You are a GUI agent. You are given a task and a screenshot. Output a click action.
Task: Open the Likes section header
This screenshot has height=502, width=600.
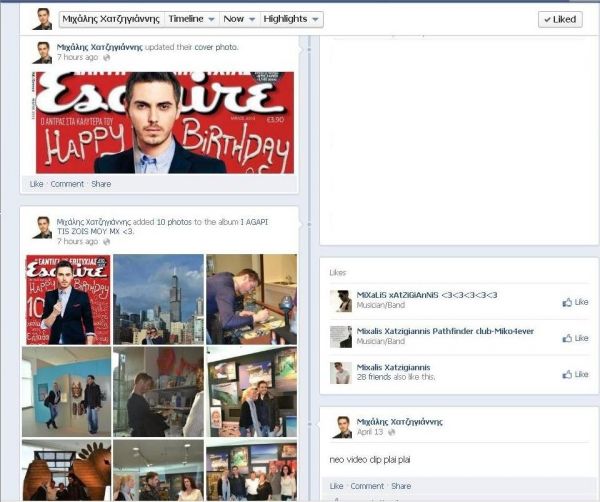click(338, 272)
